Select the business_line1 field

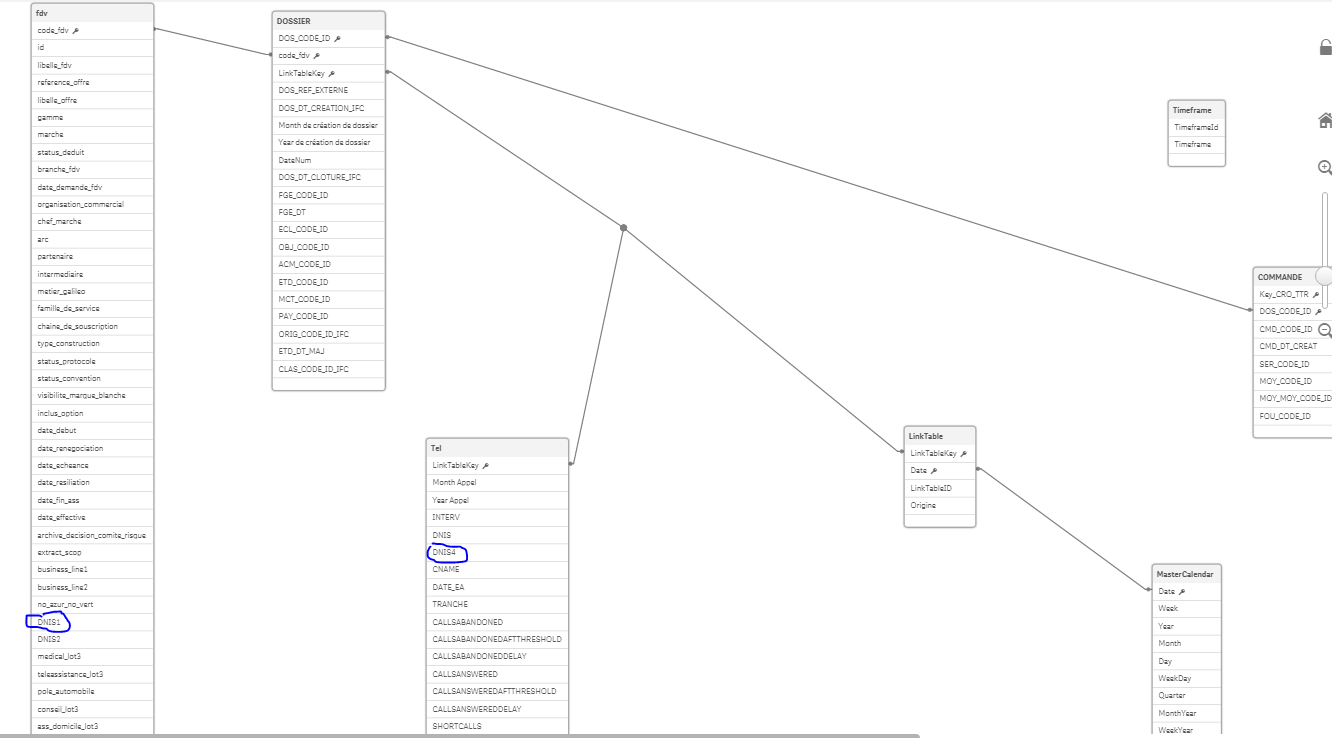[x=93, y=569]
